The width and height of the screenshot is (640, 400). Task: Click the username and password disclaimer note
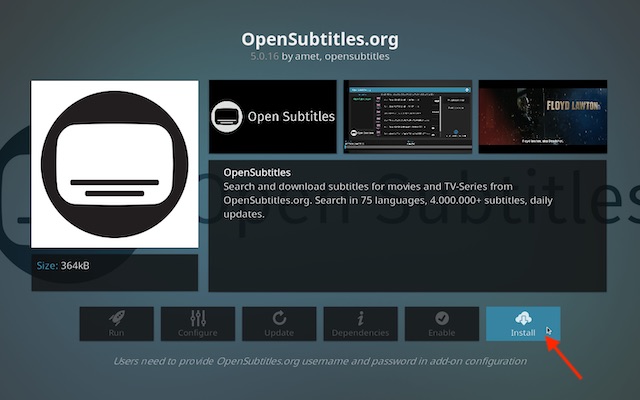[320, 361]
